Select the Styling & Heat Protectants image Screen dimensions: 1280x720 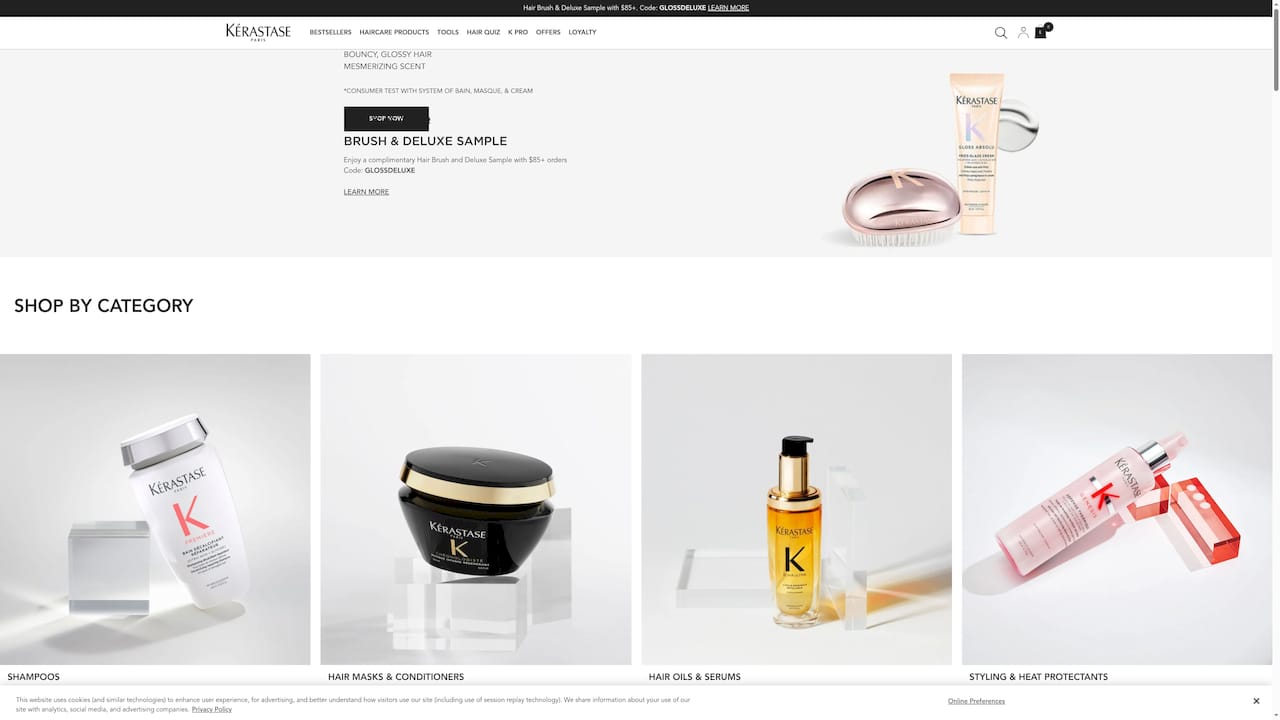pyautogui.click(x=1117, y=509)
